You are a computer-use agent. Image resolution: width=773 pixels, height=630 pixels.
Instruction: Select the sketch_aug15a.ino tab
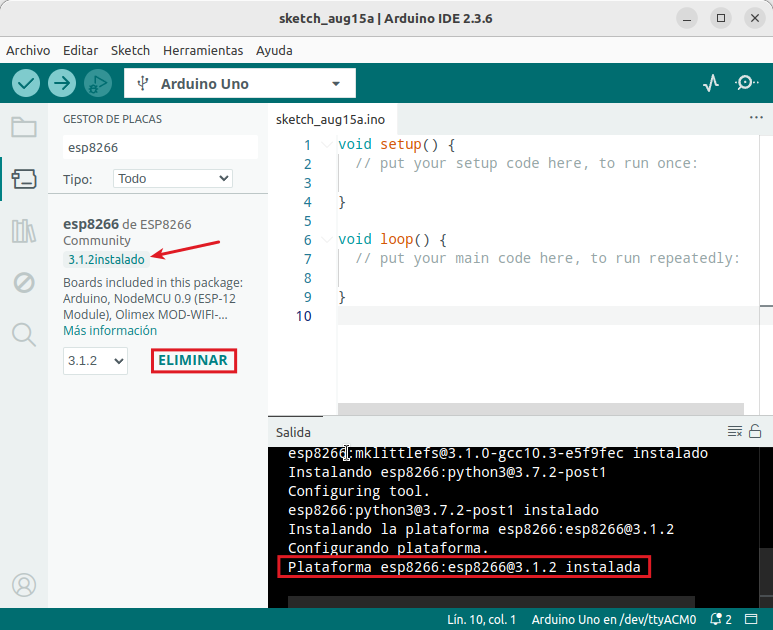pyautogui.click(x=330, y=119)
